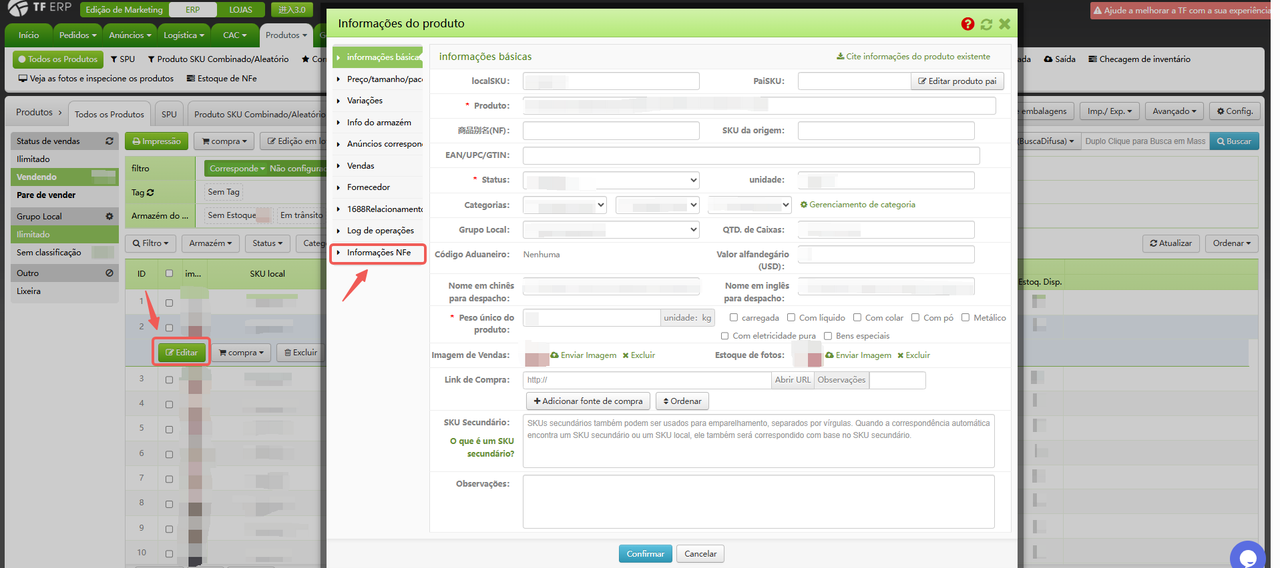Tick the Com pó checkbox
The height and width of the screenshot is (568, 1280).
point(915,318)
